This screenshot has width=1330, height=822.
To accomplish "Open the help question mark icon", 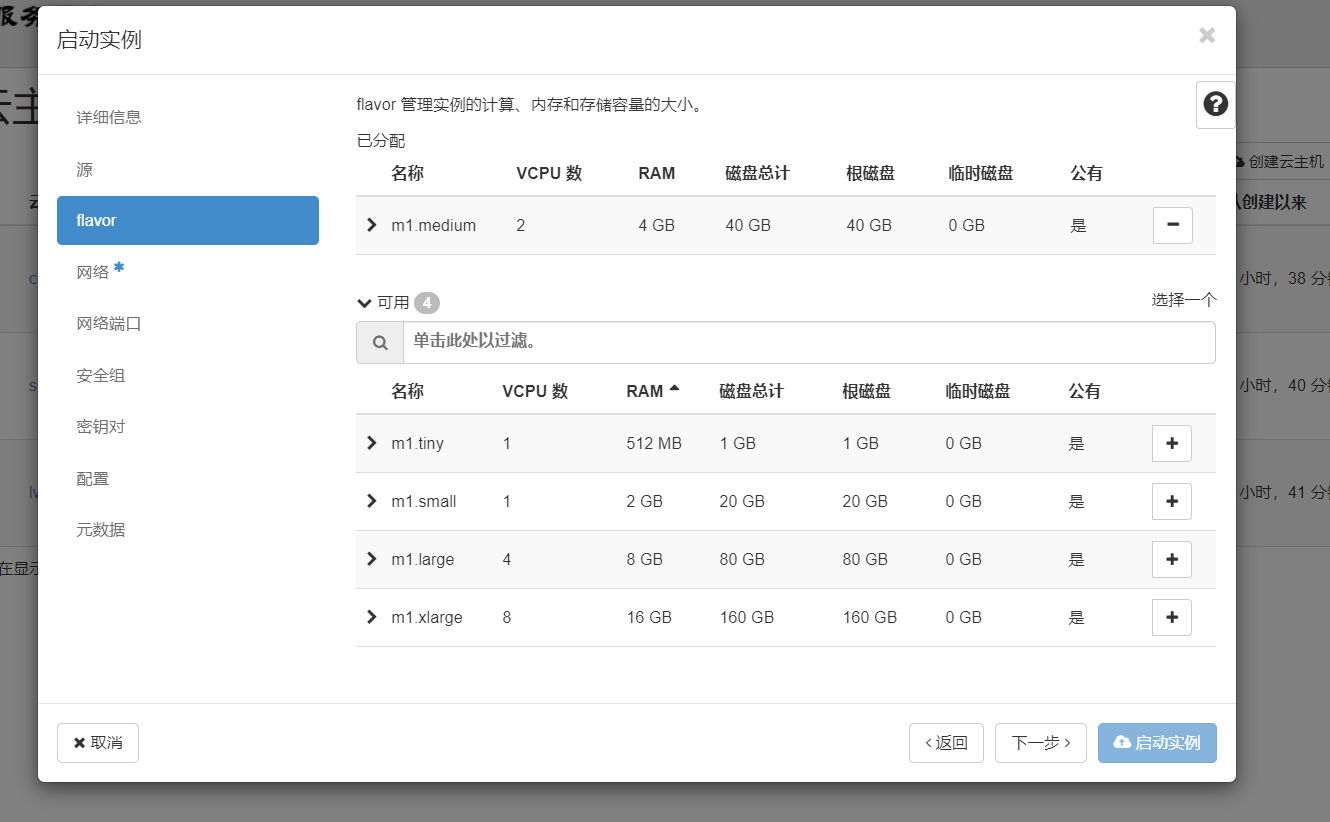I will click(x=1215, y=104).
